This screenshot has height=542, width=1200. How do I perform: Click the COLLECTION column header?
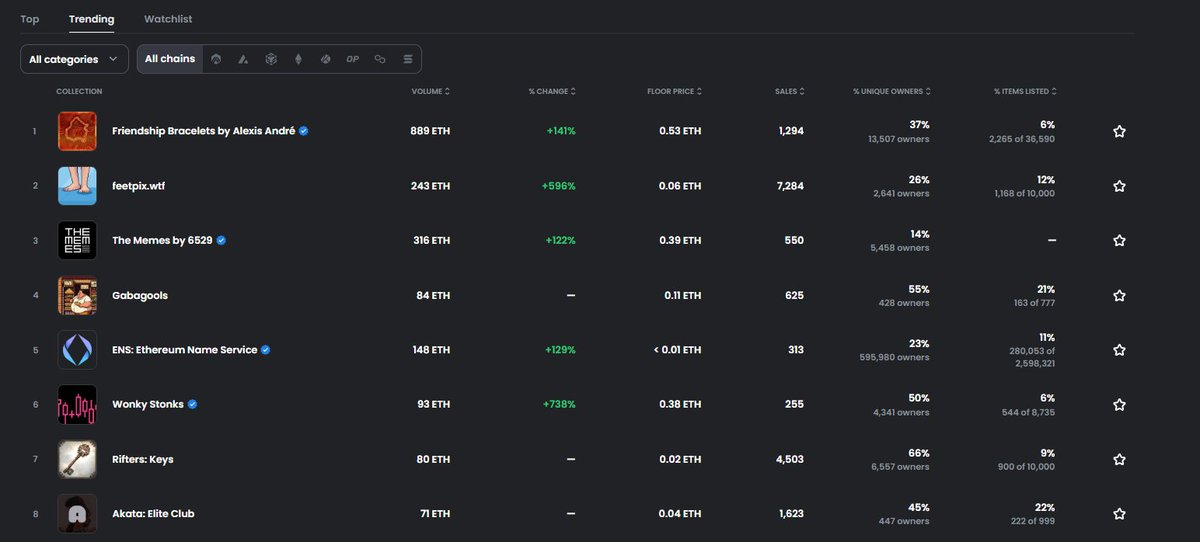[79, 91]
